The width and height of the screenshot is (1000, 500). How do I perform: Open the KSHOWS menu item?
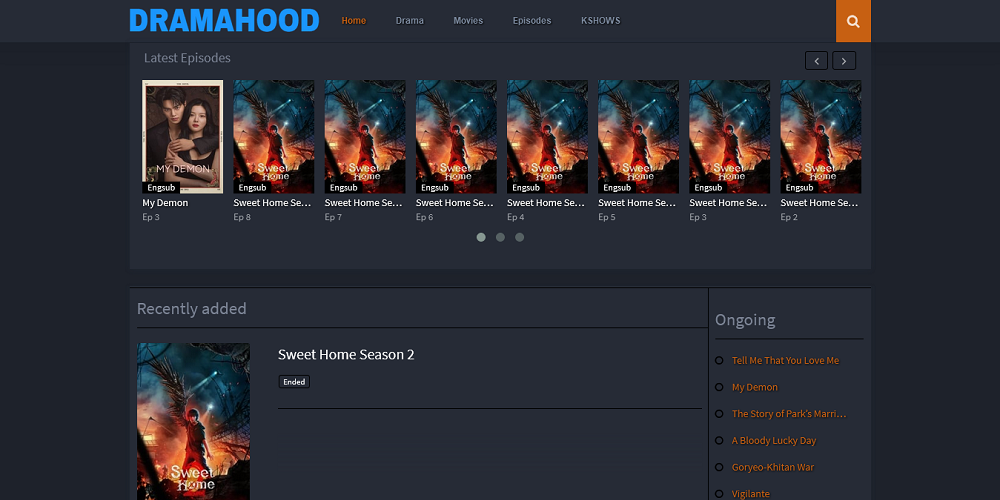600,20
